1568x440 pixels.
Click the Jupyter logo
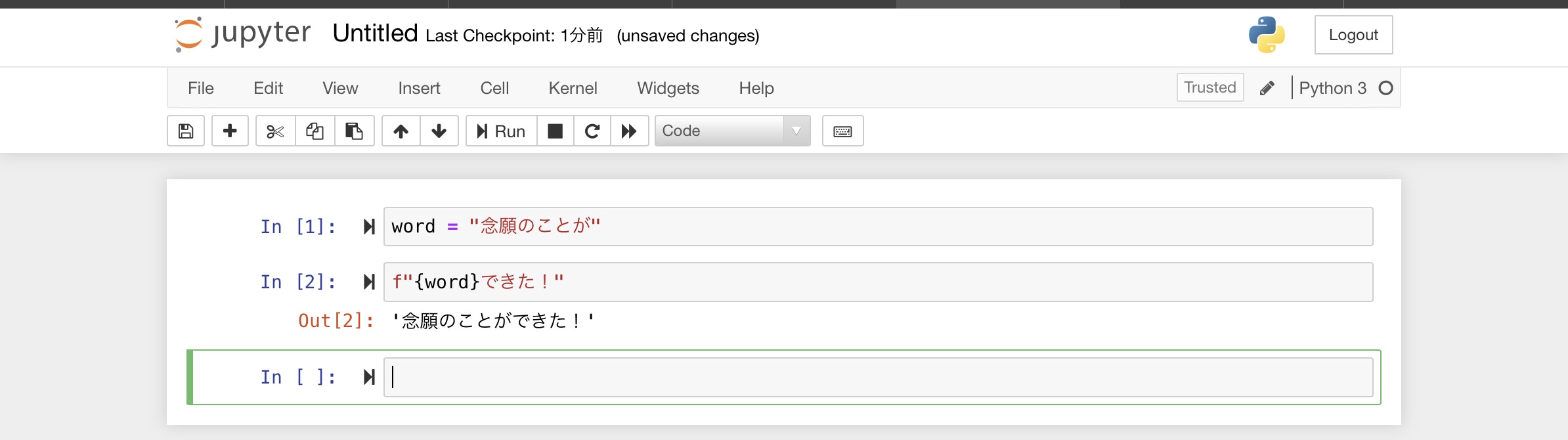click(242, 34)
